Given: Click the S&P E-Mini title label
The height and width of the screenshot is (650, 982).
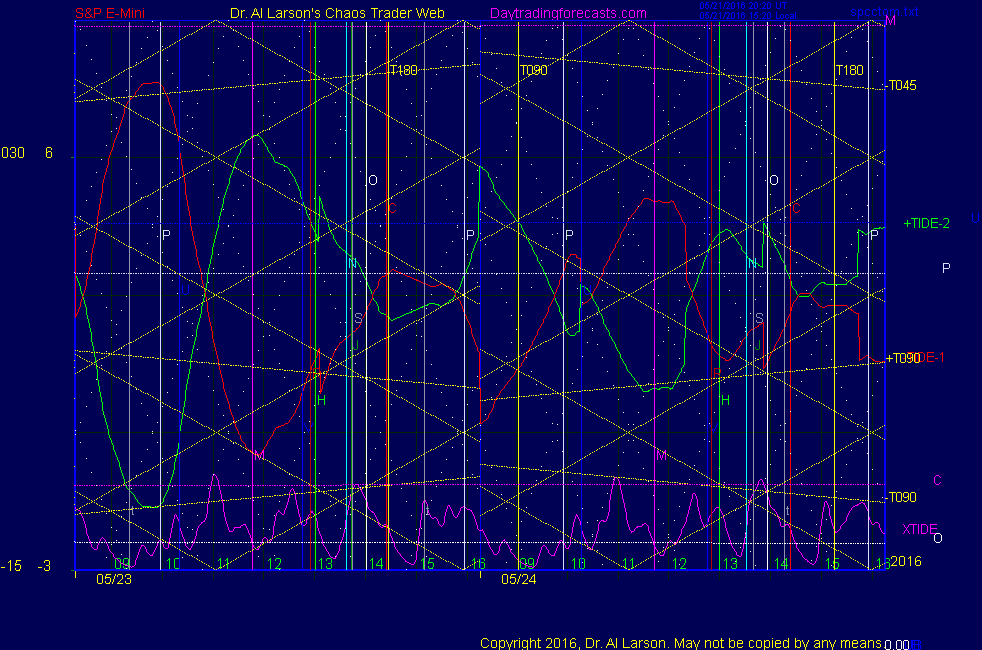Looking at the screenshot, I should click(113, 14).
